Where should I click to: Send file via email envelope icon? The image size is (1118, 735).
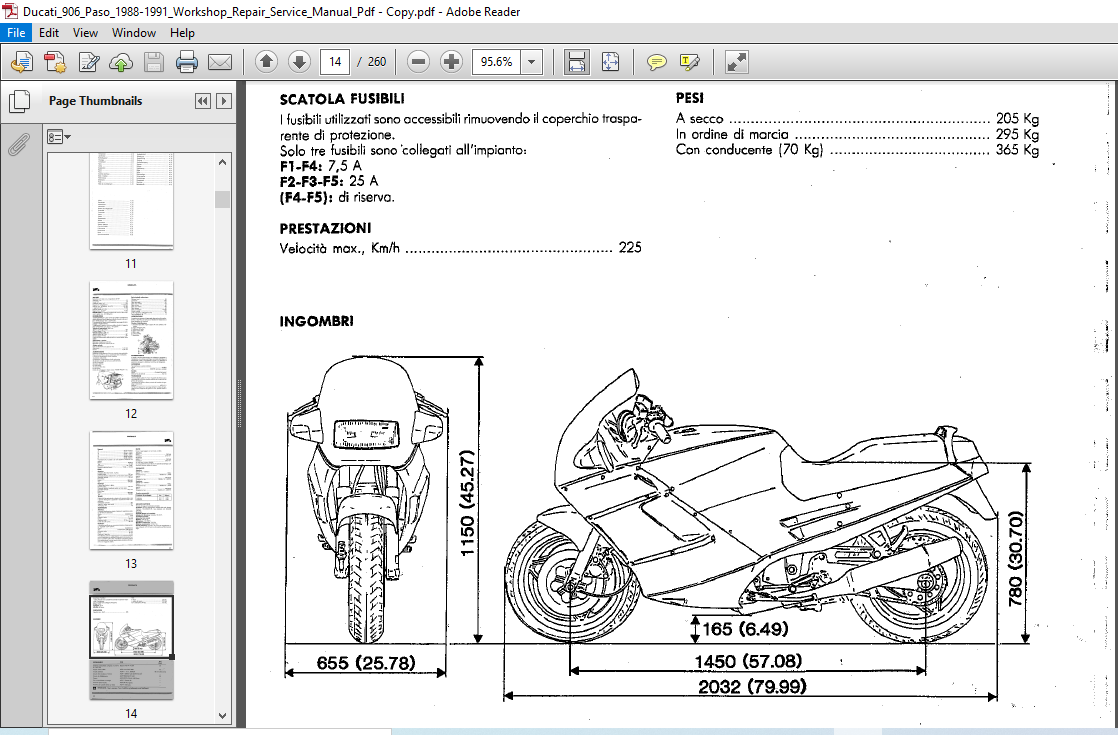[x=220, y=62]
